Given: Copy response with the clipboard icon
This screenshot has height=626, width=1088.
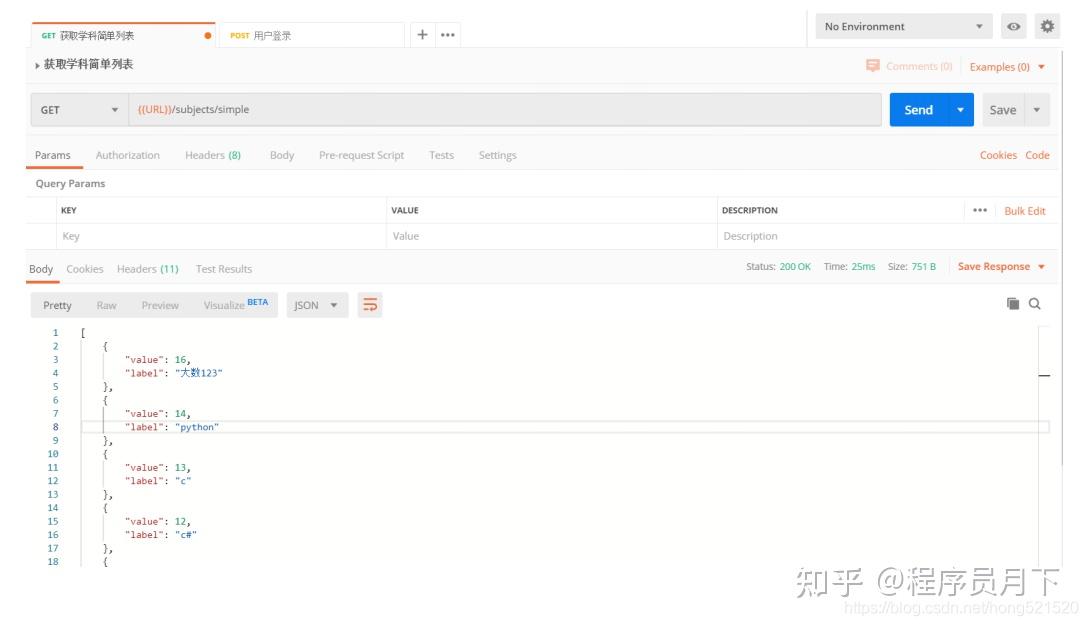Looking at the screenshot, I should click(1012, 303).
